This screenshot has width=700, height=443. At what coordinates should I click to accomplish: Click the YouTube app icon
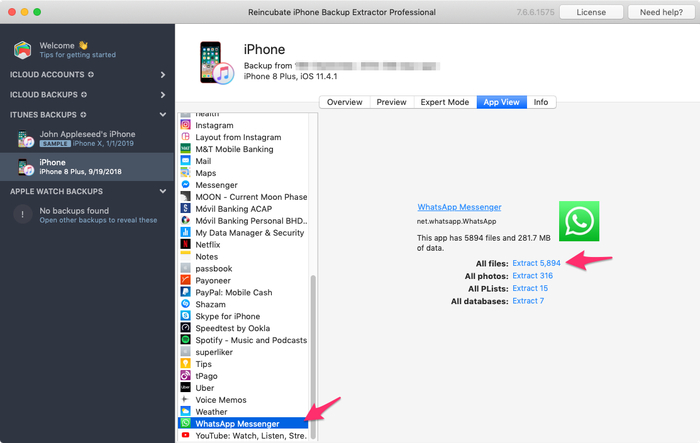coord(185,435)
